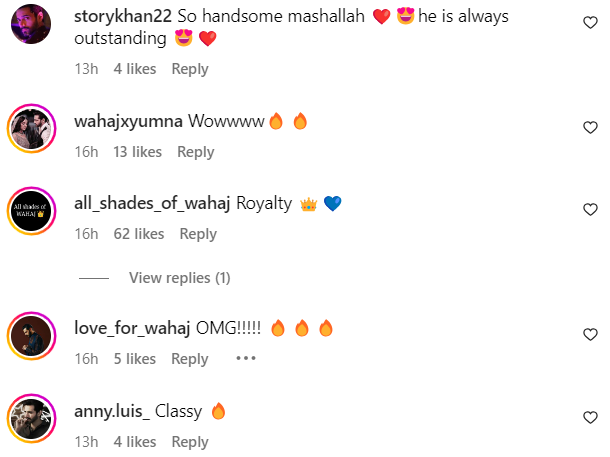Viewport: 610px width, 457px height.
Task: Like storykhan22's comment with the heart
Action: (x=590, y=23)
